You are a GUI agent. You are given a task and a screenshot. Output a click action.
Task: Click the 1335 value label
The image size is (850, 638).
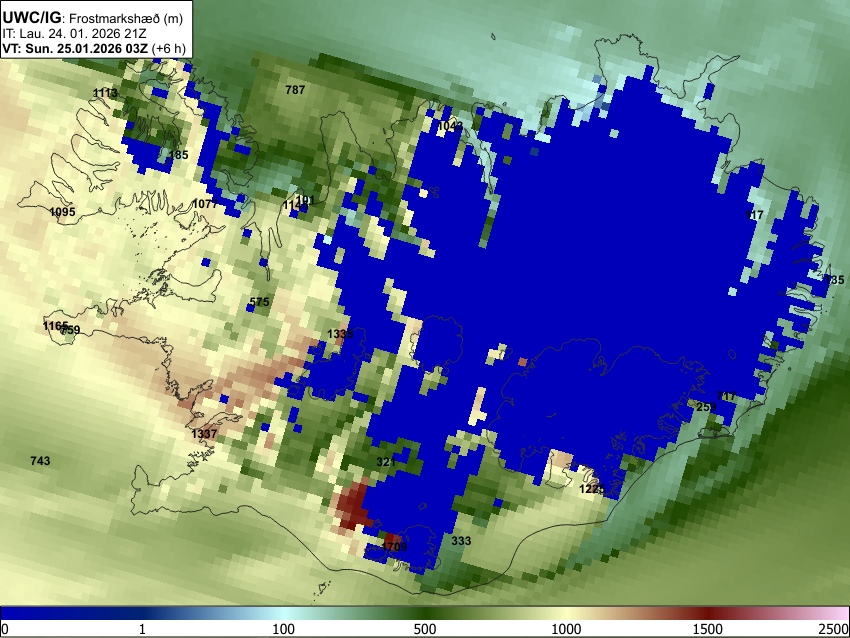pos(340,334)
